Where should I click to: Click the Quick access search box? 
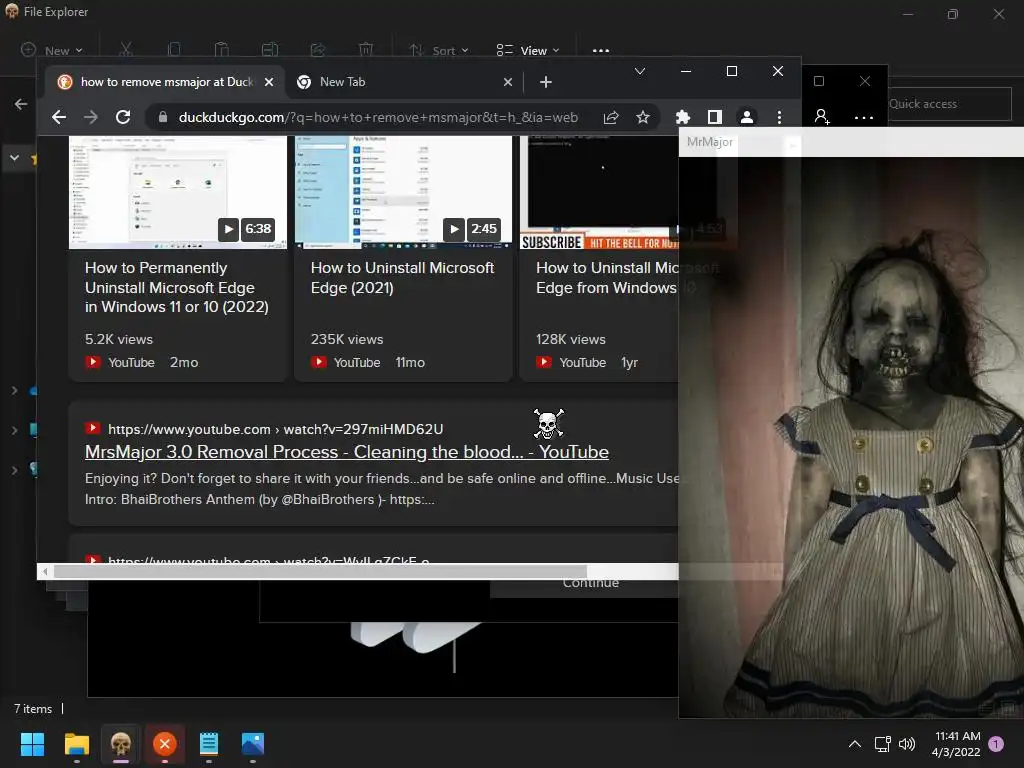coord(950,104)
